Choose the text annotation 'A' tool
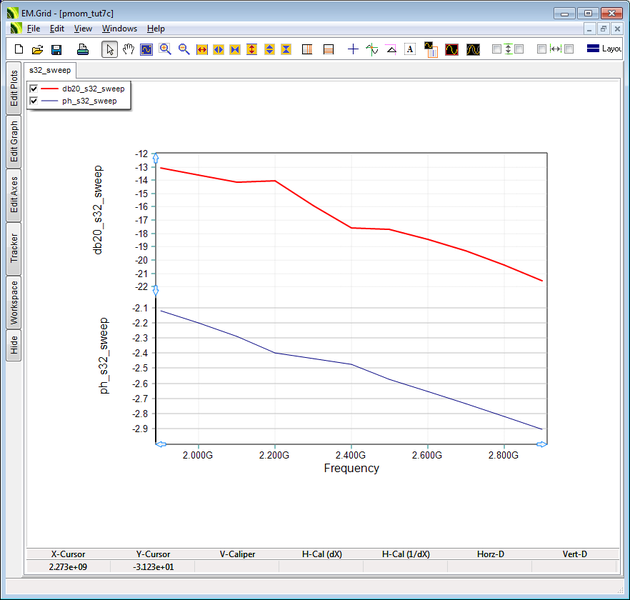This screenshot has width=630, height=600. 410,49
